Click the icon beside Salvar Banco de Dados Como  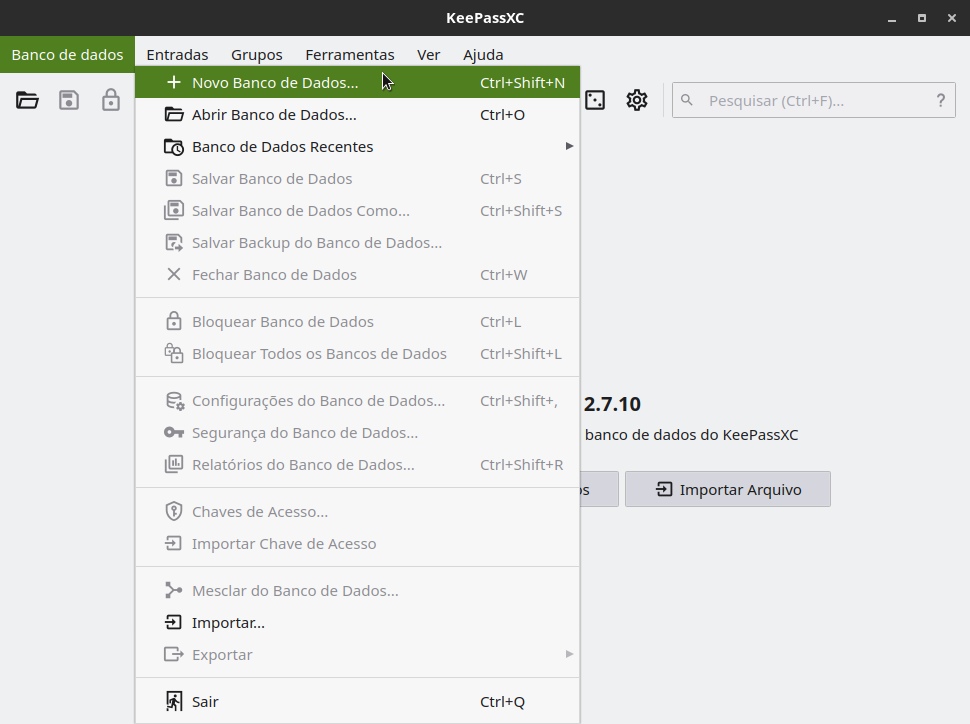tap(174, 210)
